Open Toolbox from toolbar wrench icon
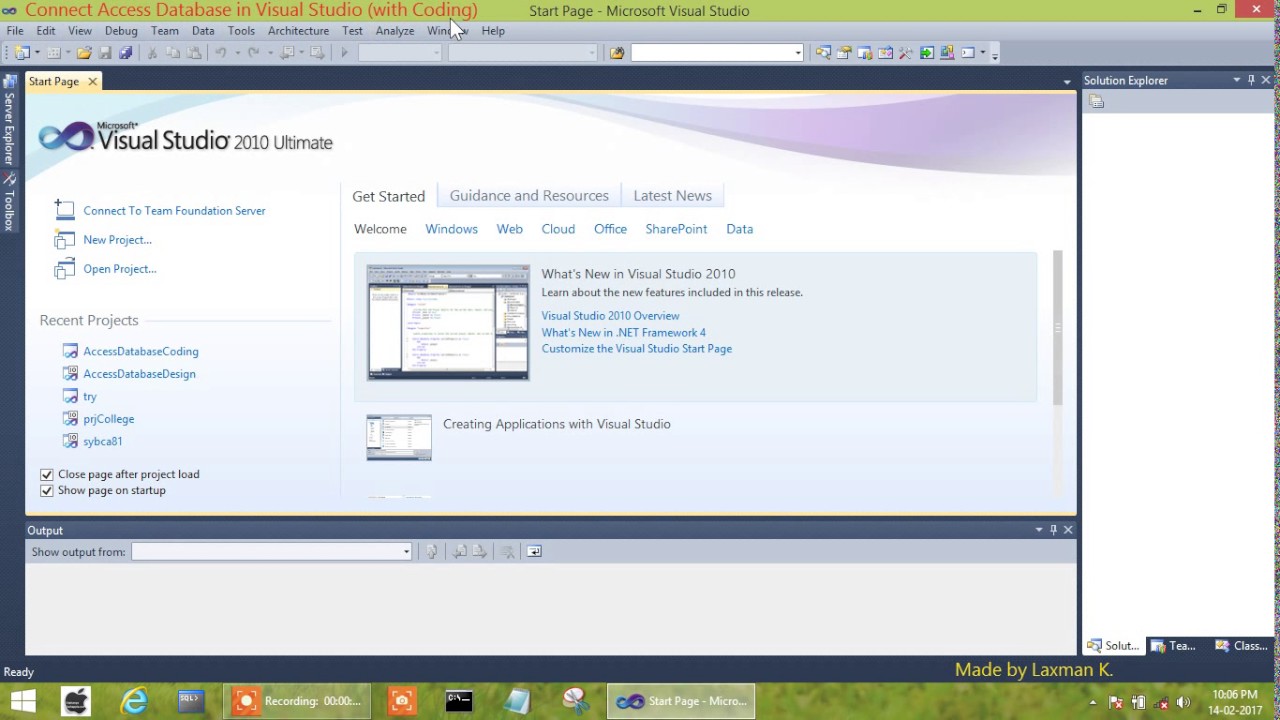The height and width of the screenshot is (720, 1280). click(906, 53)
